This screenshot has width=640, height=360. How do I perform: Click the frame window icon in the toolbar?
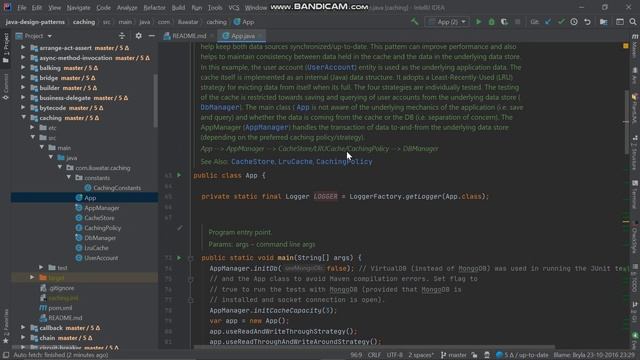(620, 22)
